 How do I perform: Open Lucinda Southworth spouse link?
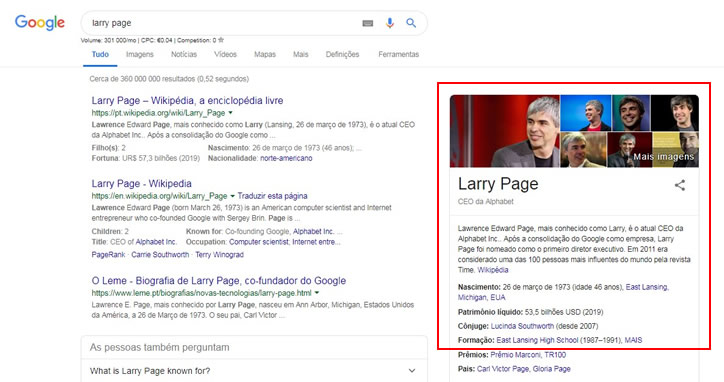tap(522, 326)
